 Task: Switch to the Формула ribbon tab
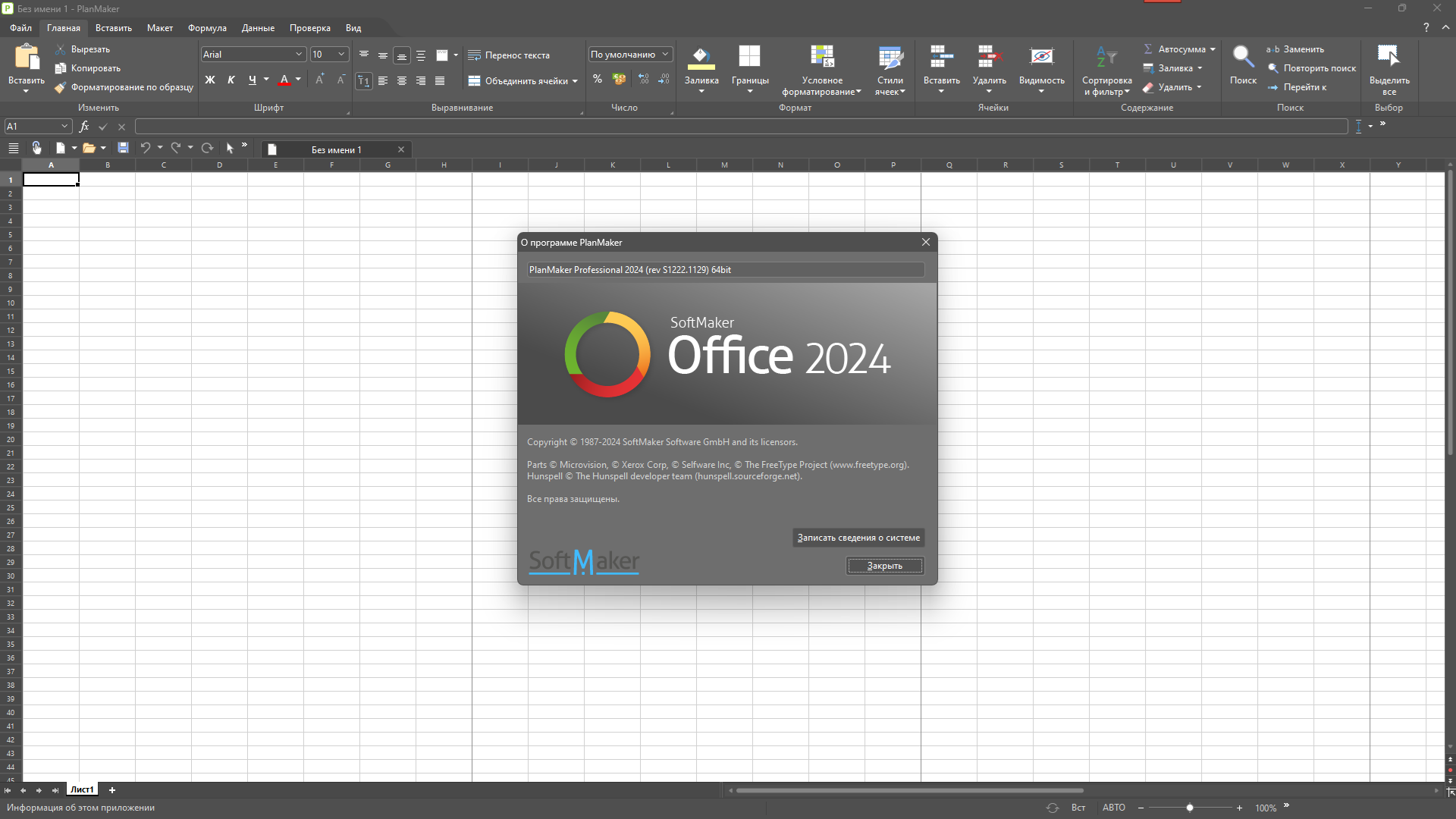tap(207, 28)
